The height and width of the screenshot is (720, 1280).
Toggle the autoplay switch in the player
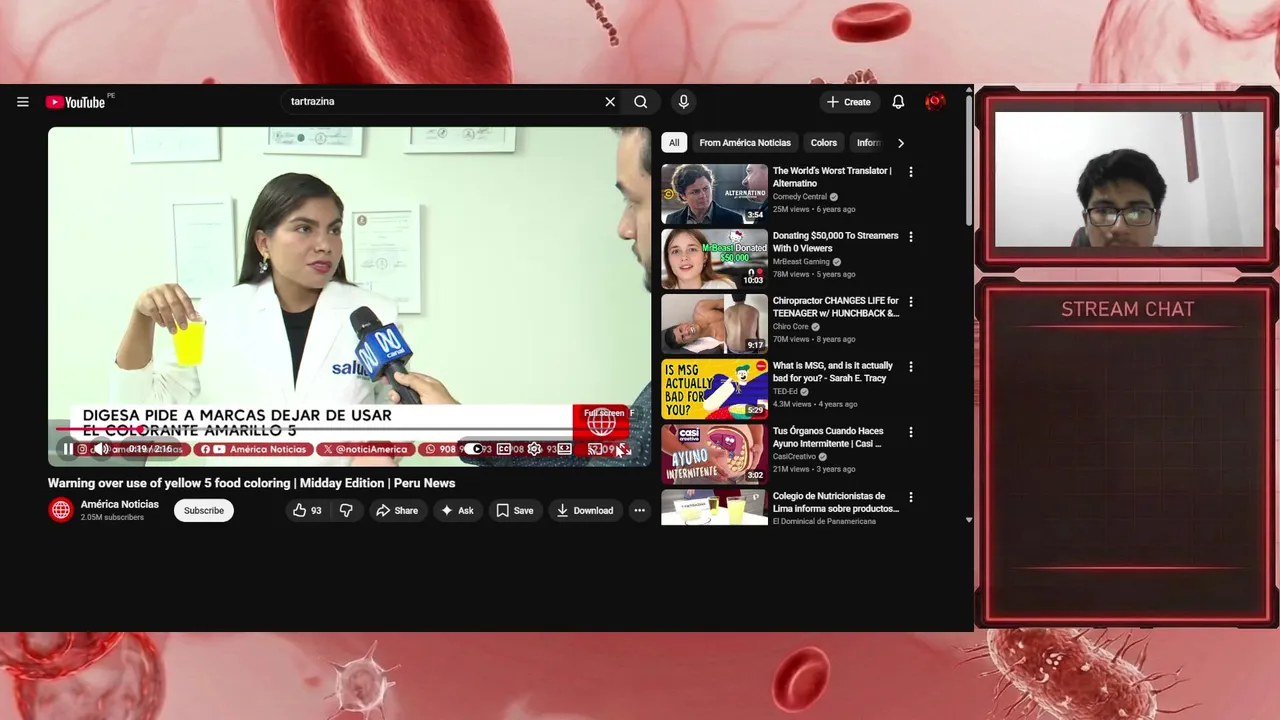tap(474, 449)
